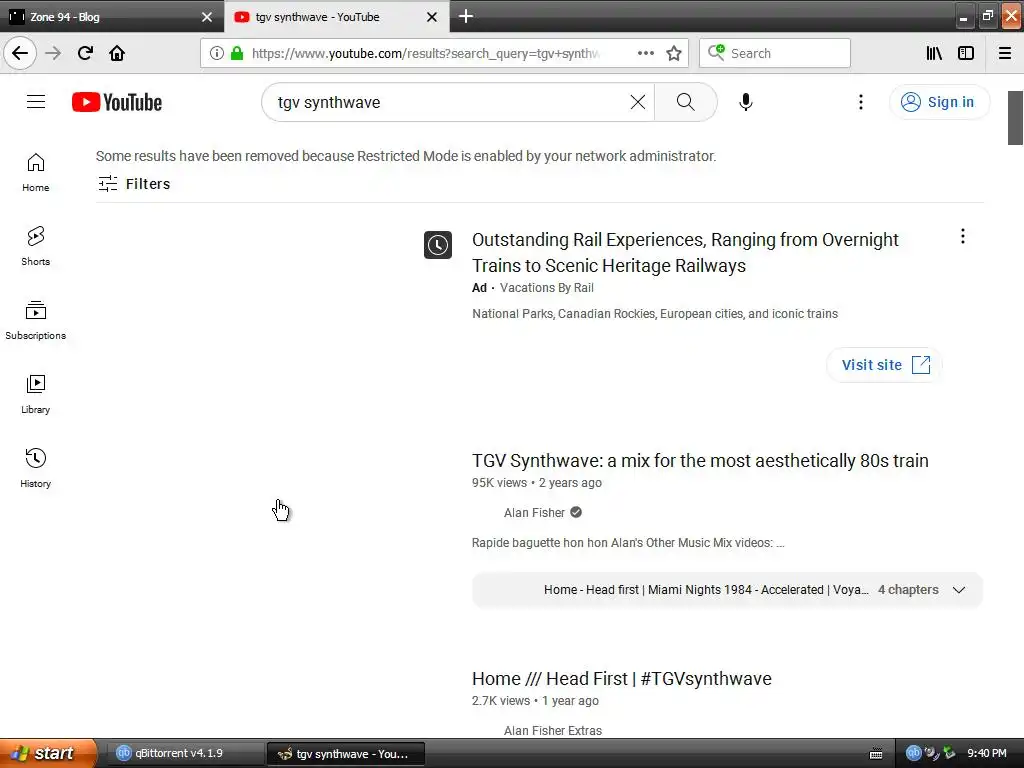Open Shorts in YouTube sidebar

(35, 246)
